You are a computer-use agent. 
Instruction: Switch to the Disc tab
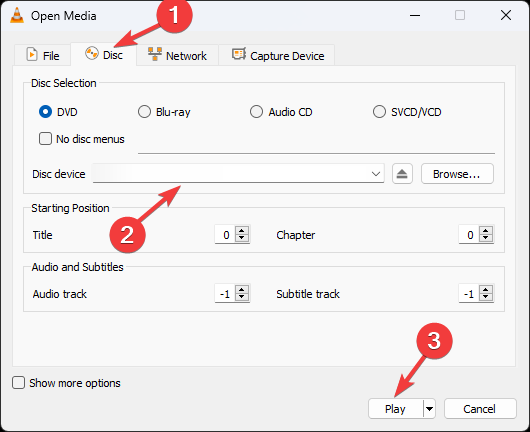click(103, 54)
